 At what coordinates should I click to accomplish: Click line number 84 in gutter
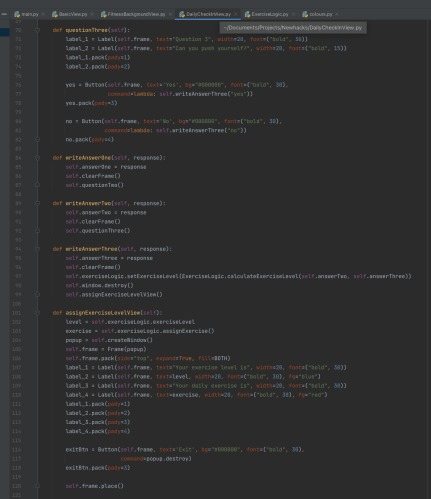18,158
